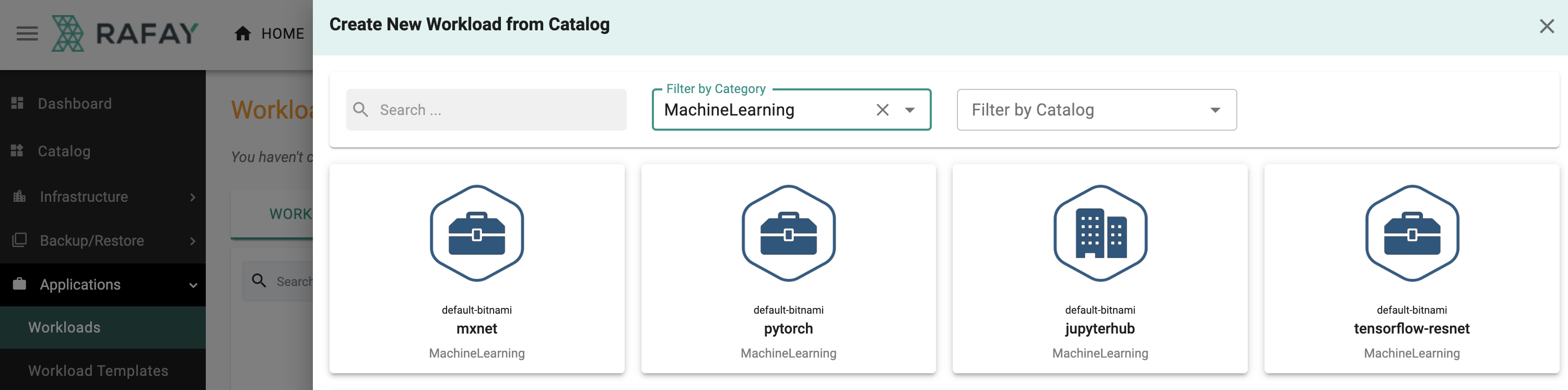Click the catalog search magnifier icon
The height and width of the screenshot is (390, 1568).
361,110
